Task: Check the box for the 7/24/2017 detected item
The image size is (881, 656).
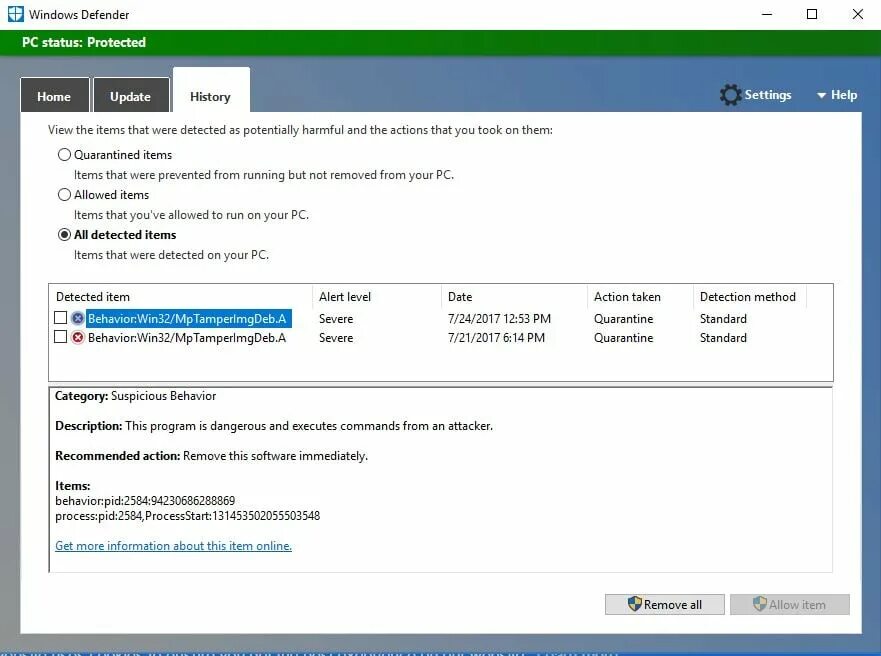Action: point(60,318)
